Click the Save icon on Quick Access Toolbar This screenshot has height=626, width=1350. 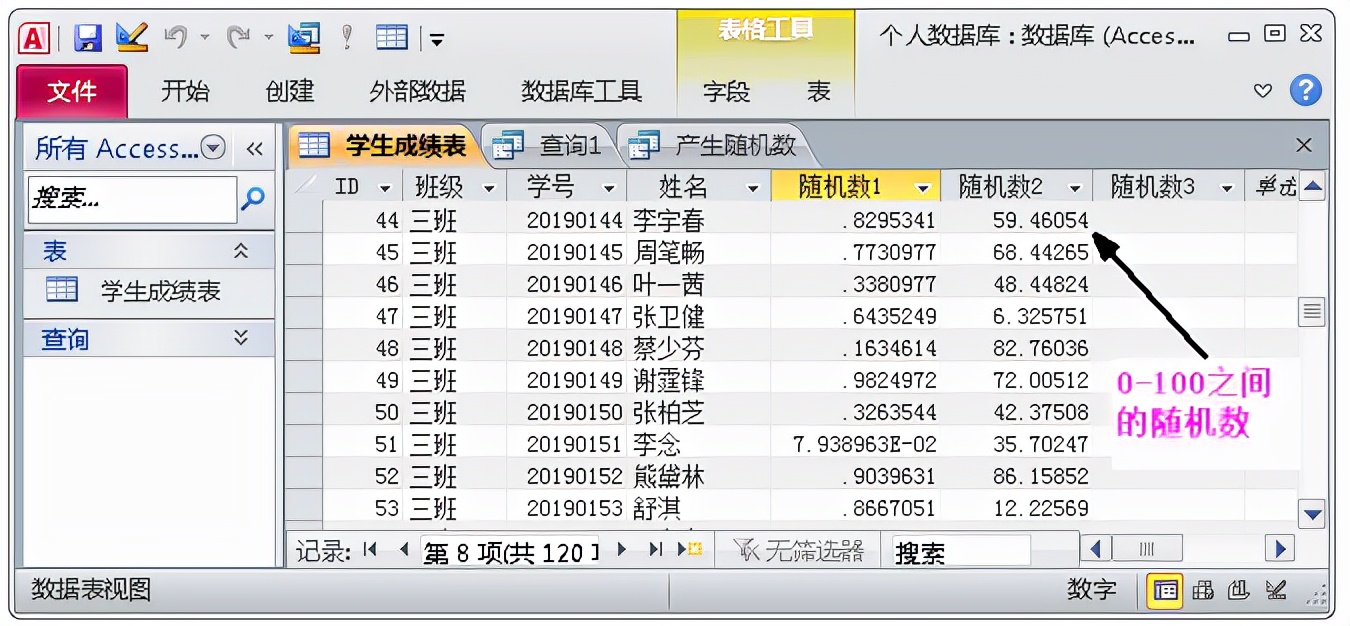88,37
